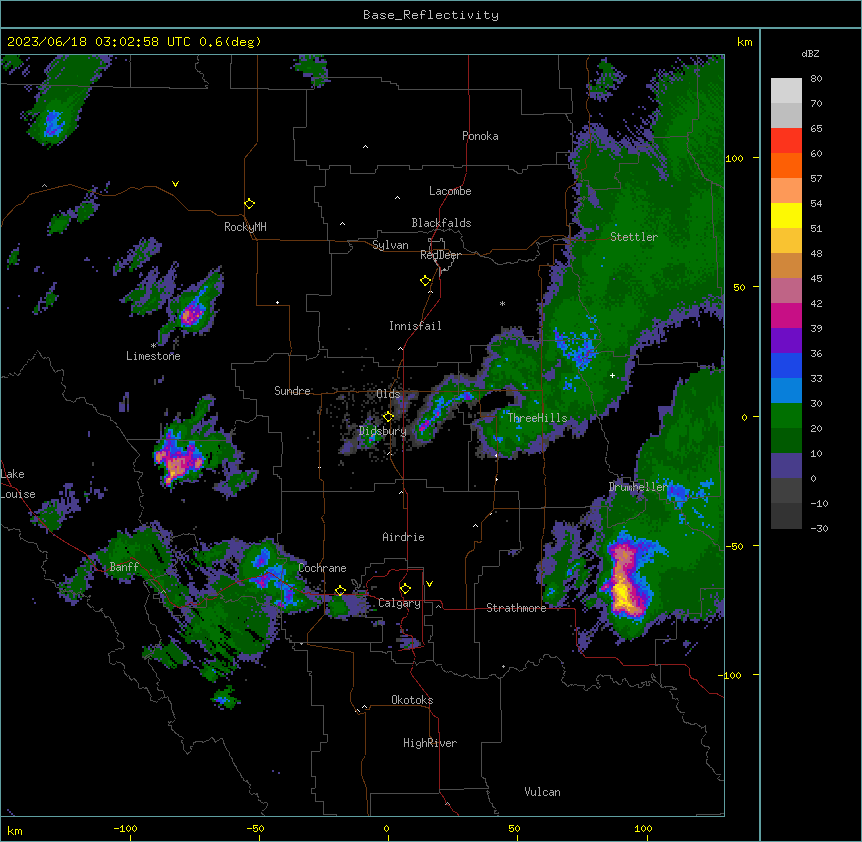The height and width of the screenshot is (842, 862).
Task: Select the RedDeer city label
Action: 440,255
